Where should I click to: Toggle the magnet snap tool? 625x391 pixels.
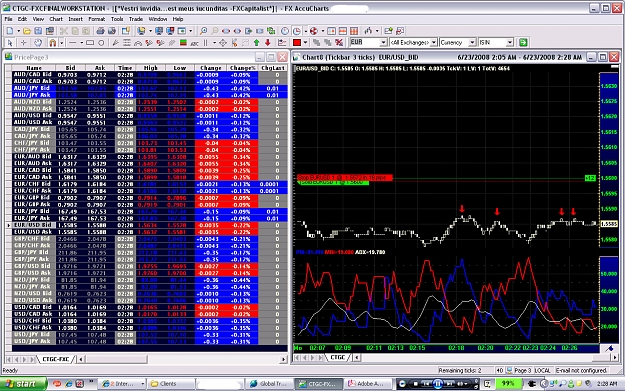click(52, 42)
